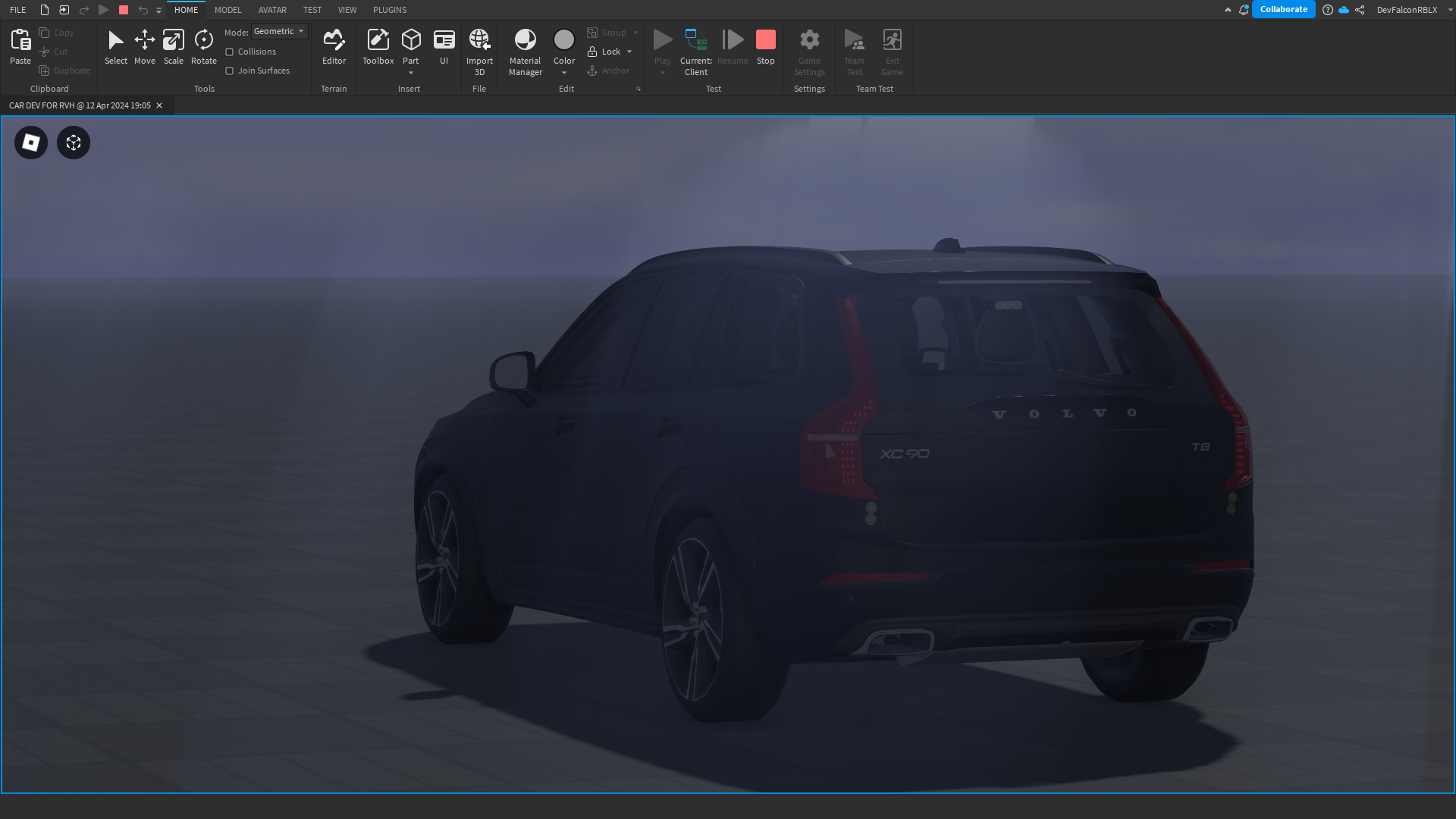Enable the Collisions option
The image size is (1456, 819).
(230, 51)
